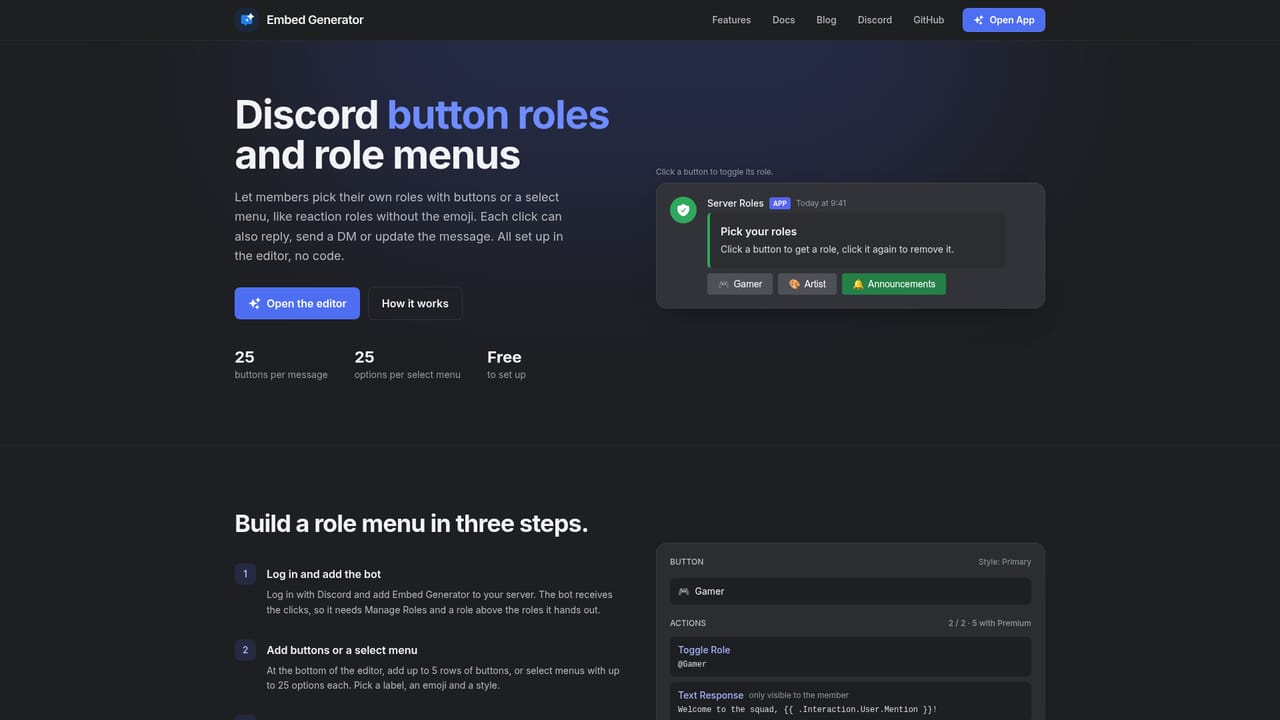Click the 'options per select menu' stat label
Viewport: 1280px width, 720px height.
click(x=407, y=375)
